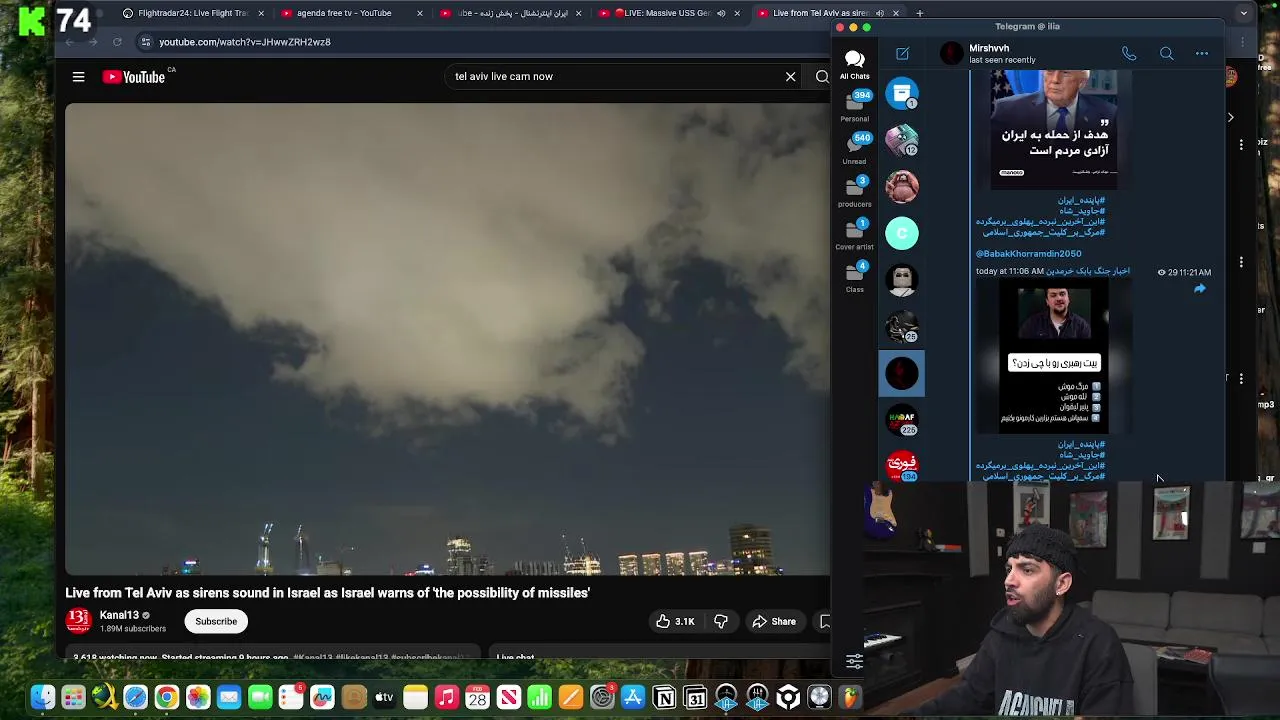Share the live video

point(774,621)
